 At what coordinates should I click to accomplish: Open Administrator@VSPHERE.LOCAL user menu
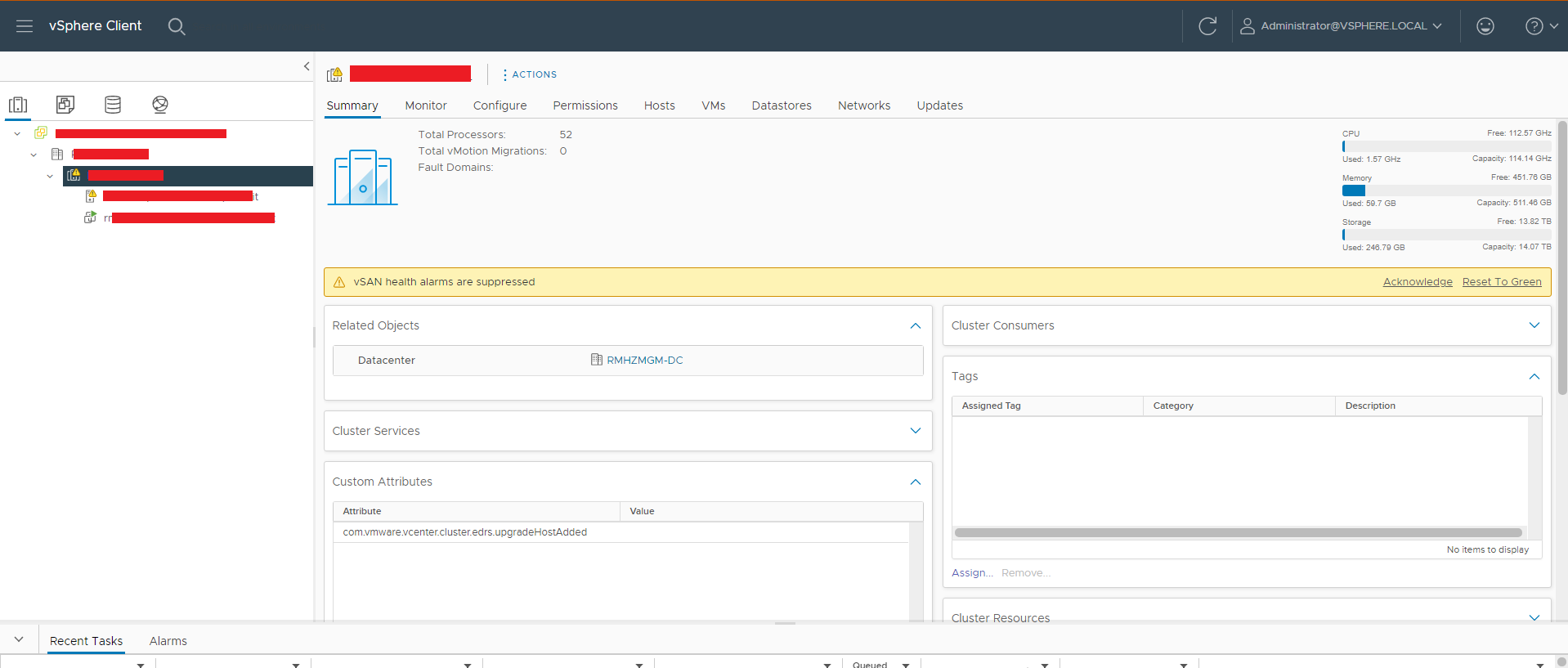(1342, 26)
